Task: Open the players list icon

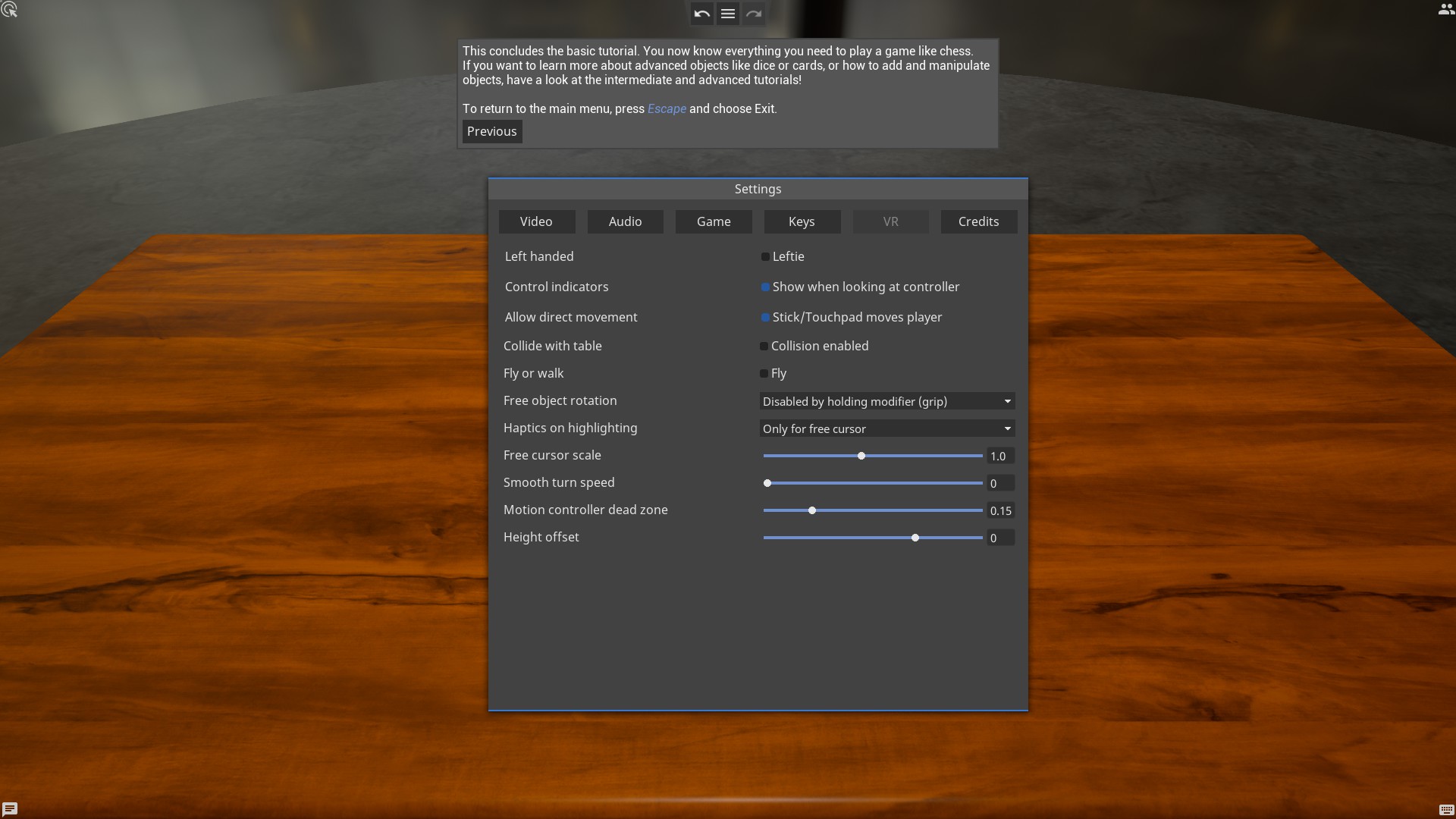Action: 1445,10
